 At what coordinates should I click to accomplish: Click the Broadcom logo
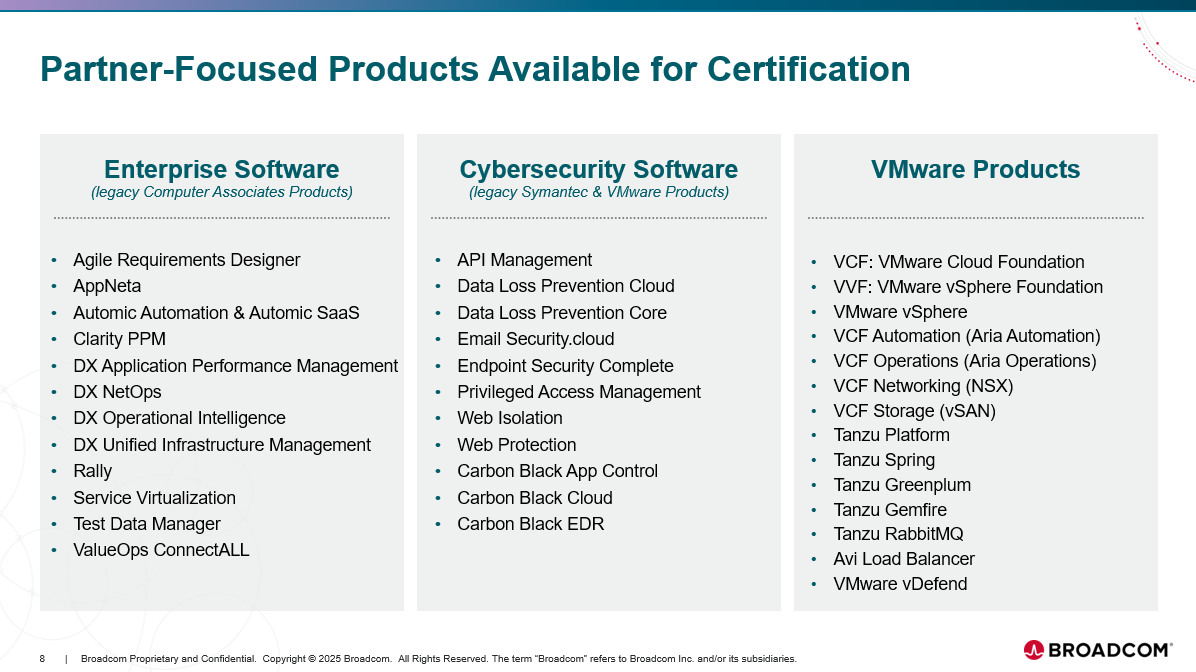click(x=1098, y=650)
